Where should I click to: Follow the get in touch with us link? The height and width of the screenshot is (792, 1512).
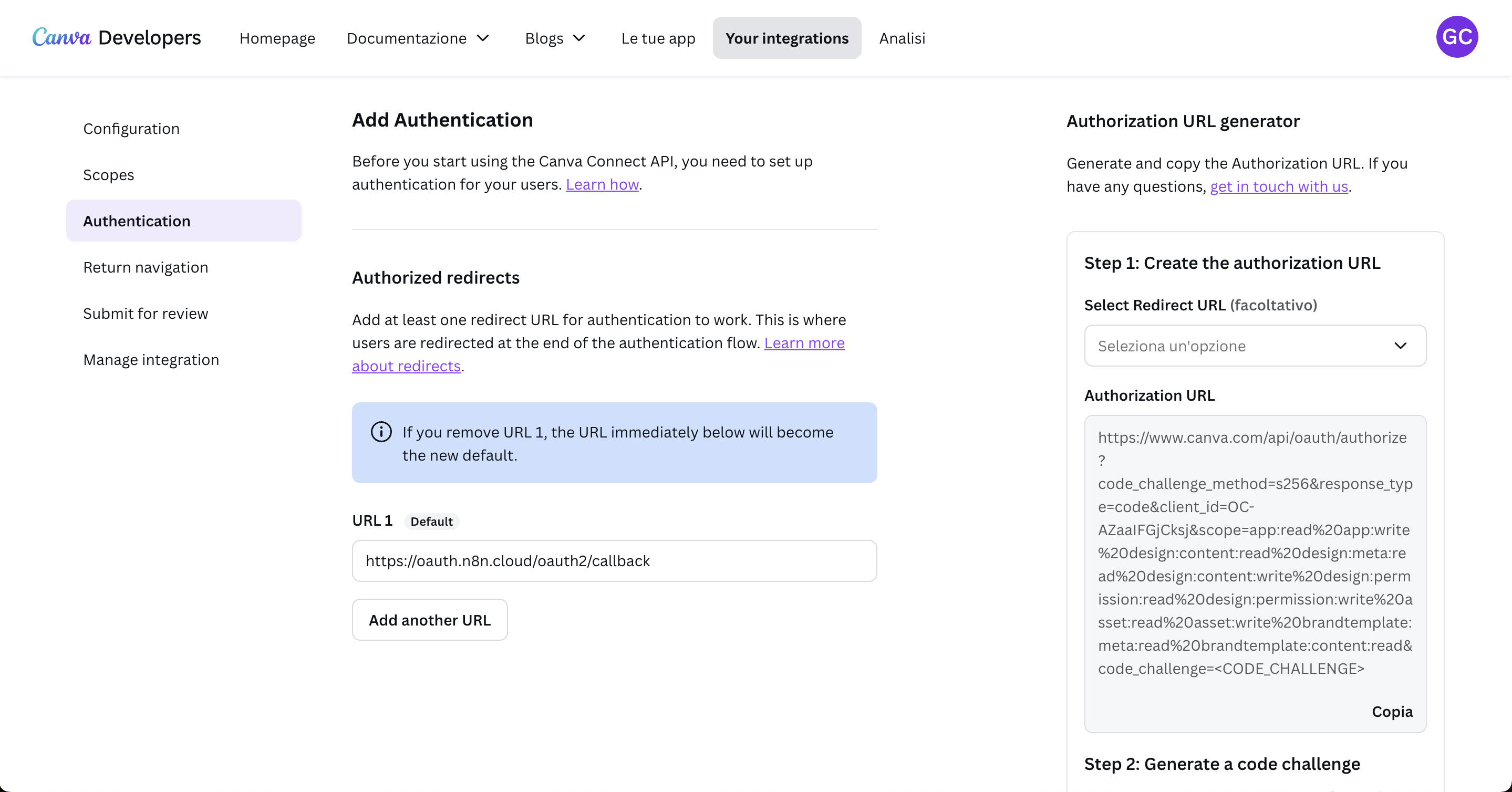coord(1278,186)
